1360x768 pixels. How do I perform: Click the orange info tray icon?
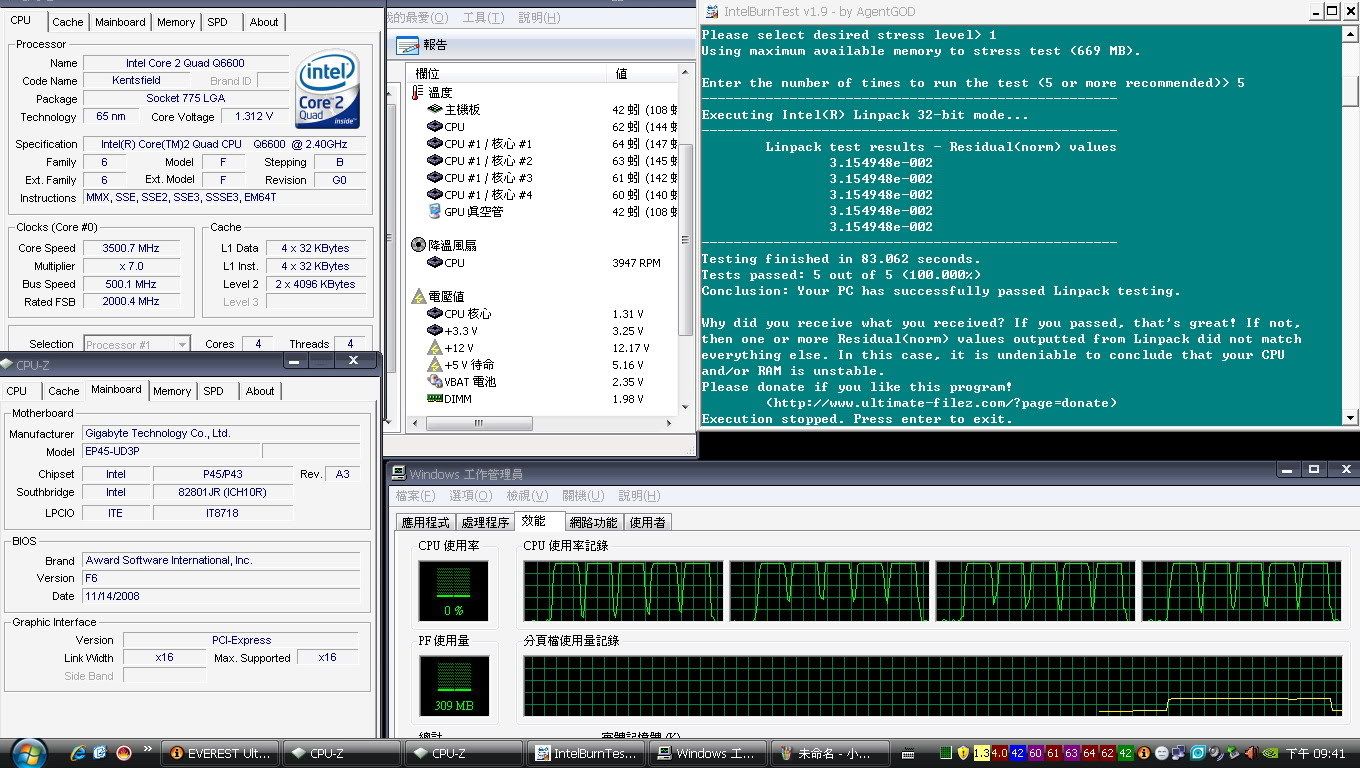pyautogui.click(x=1144, y=753)
